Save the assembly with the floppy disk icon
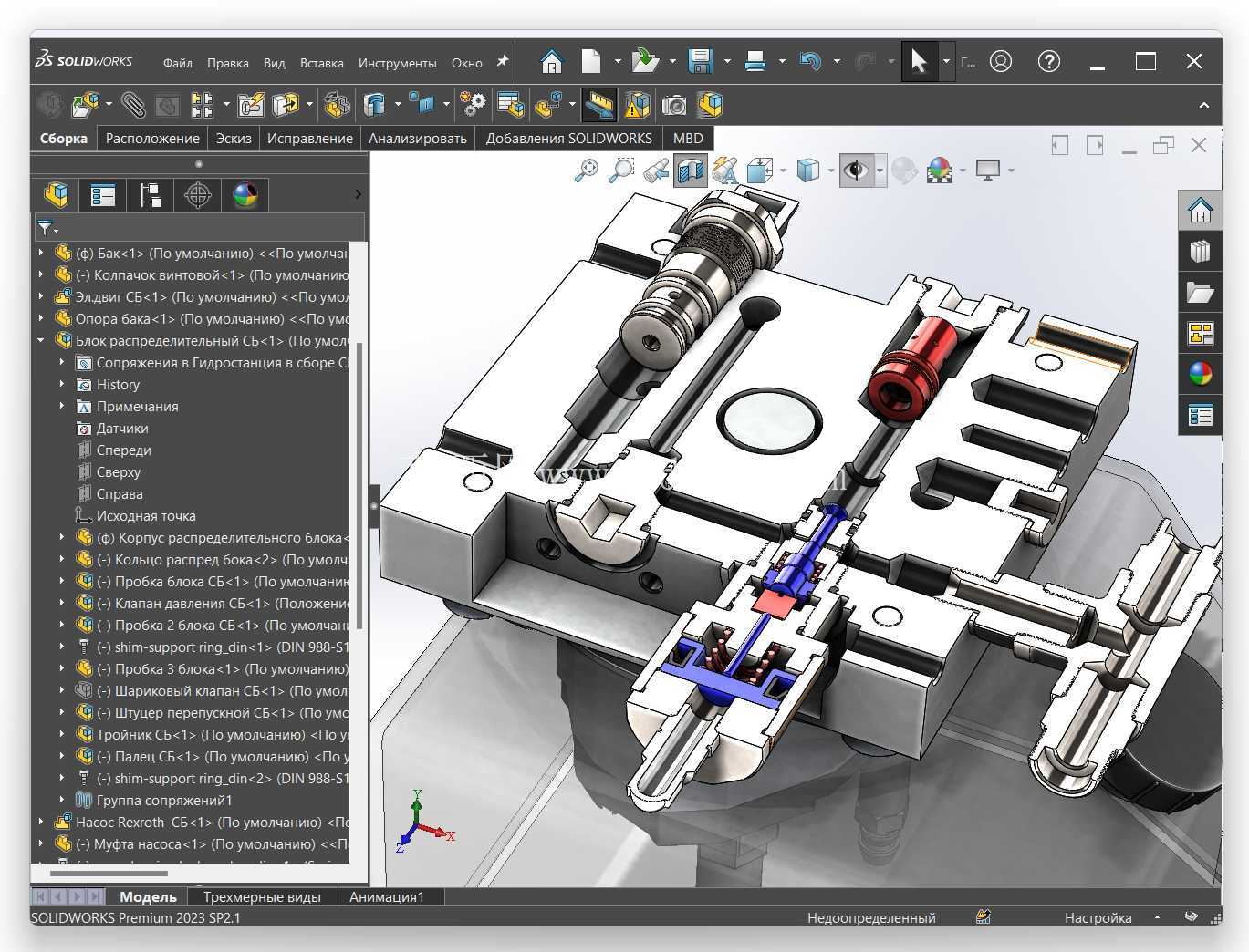Image resolution: width=1249 pixels, height=952 pixels. (700, 61)
